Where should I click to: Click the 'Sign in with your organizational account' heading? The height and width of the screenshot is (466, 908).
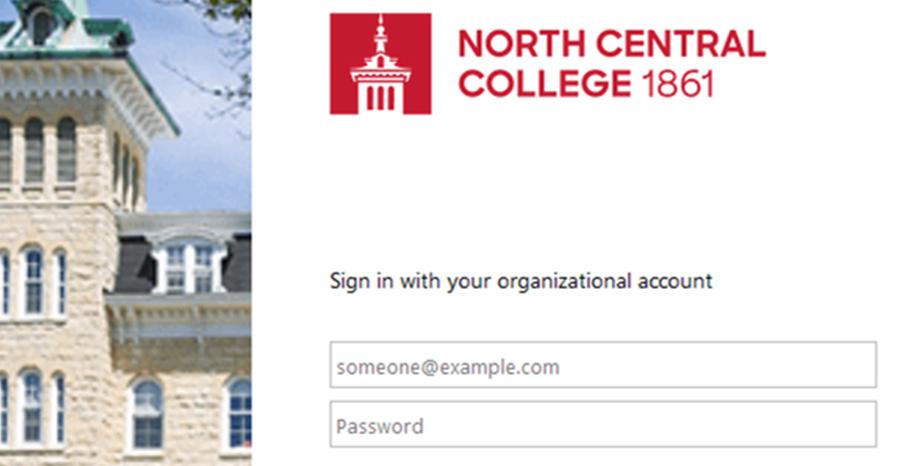click(x=521, y=282)
